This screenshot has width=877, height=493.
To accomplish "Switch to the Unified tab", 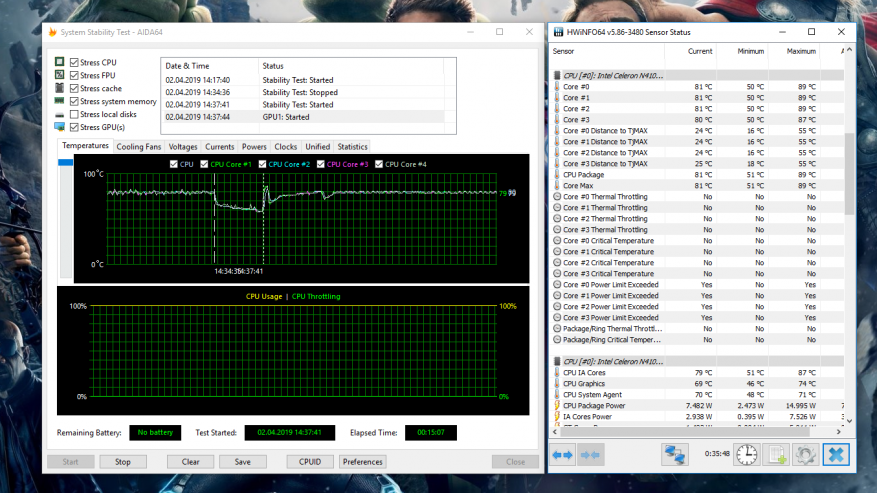I will [x=317, y=147].
